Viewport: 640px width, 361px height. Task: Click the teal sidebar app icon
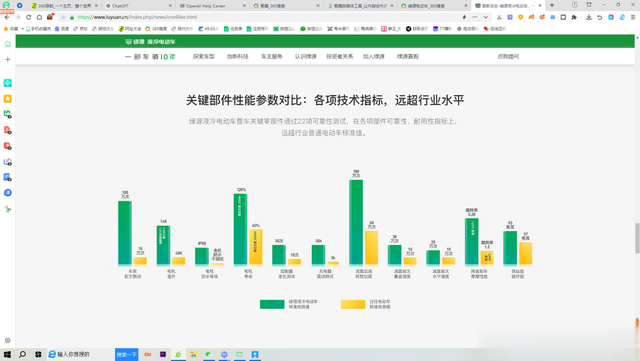[x=8, y=83]
